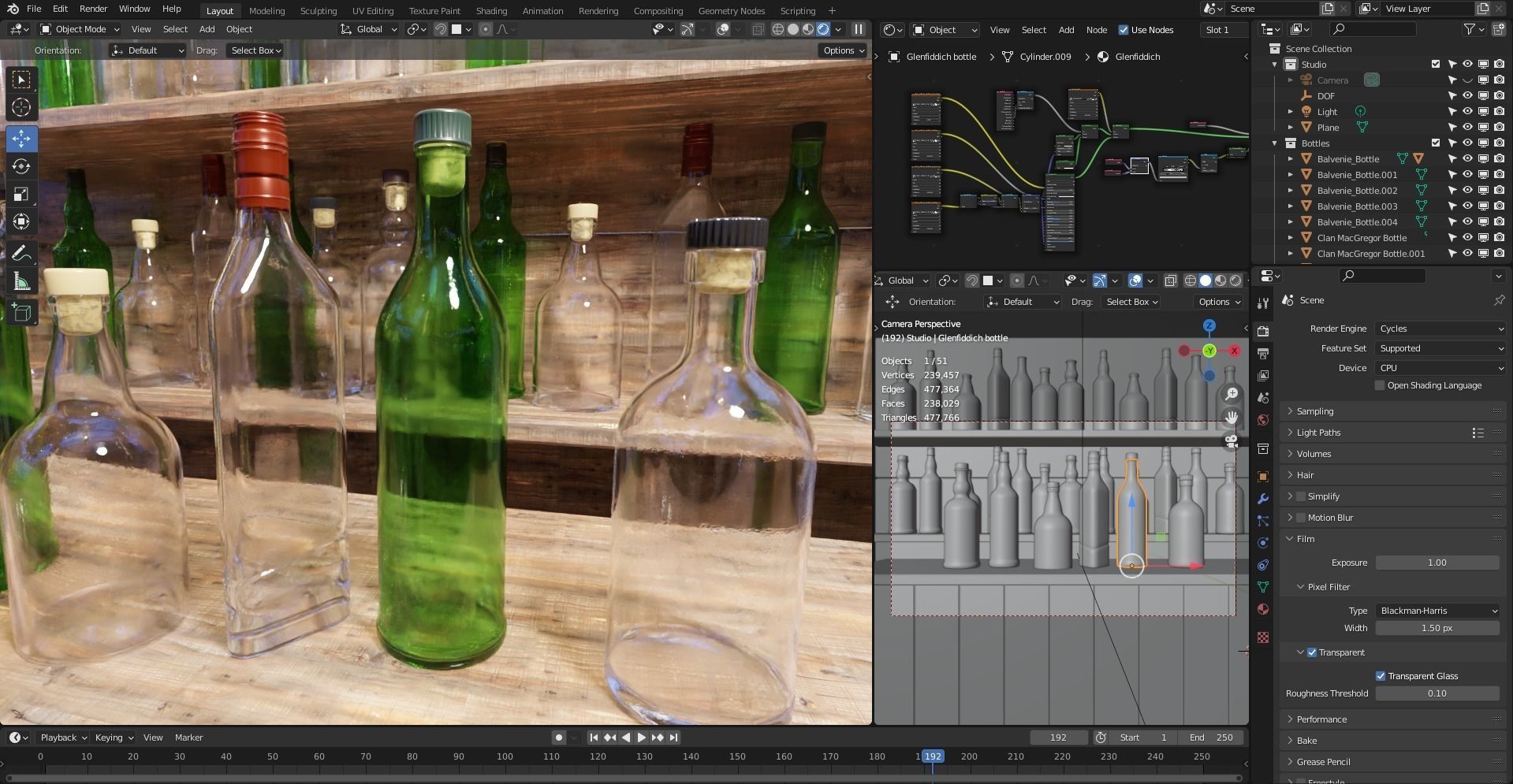The height and width of the screenshot is (784, 1513).
Task: Click the red X axis gizmo ball
Action: [x=1234, y=351]
